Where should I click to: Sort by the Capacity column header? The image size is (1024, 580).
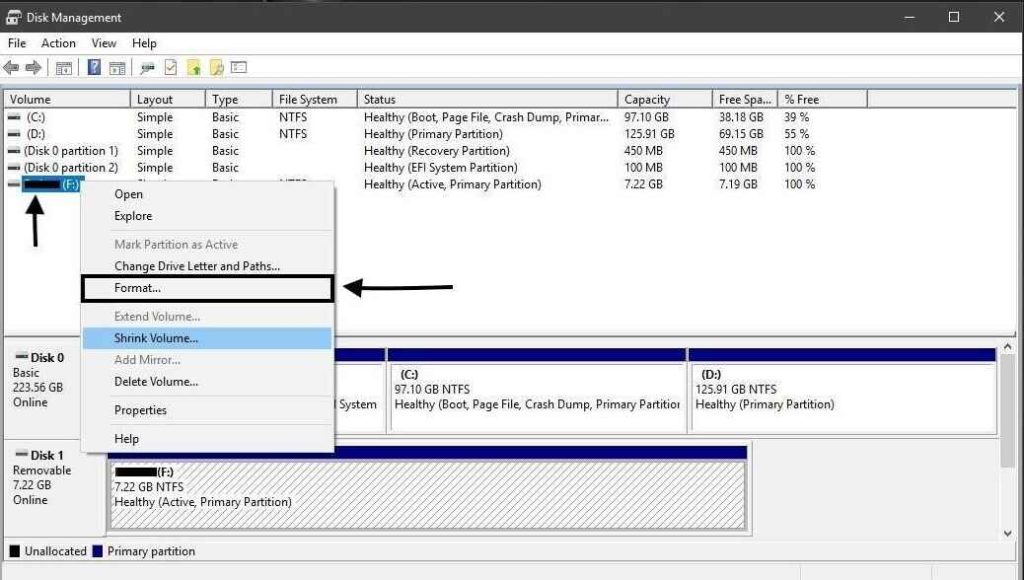pyautogui.click(x=646, y=100)
